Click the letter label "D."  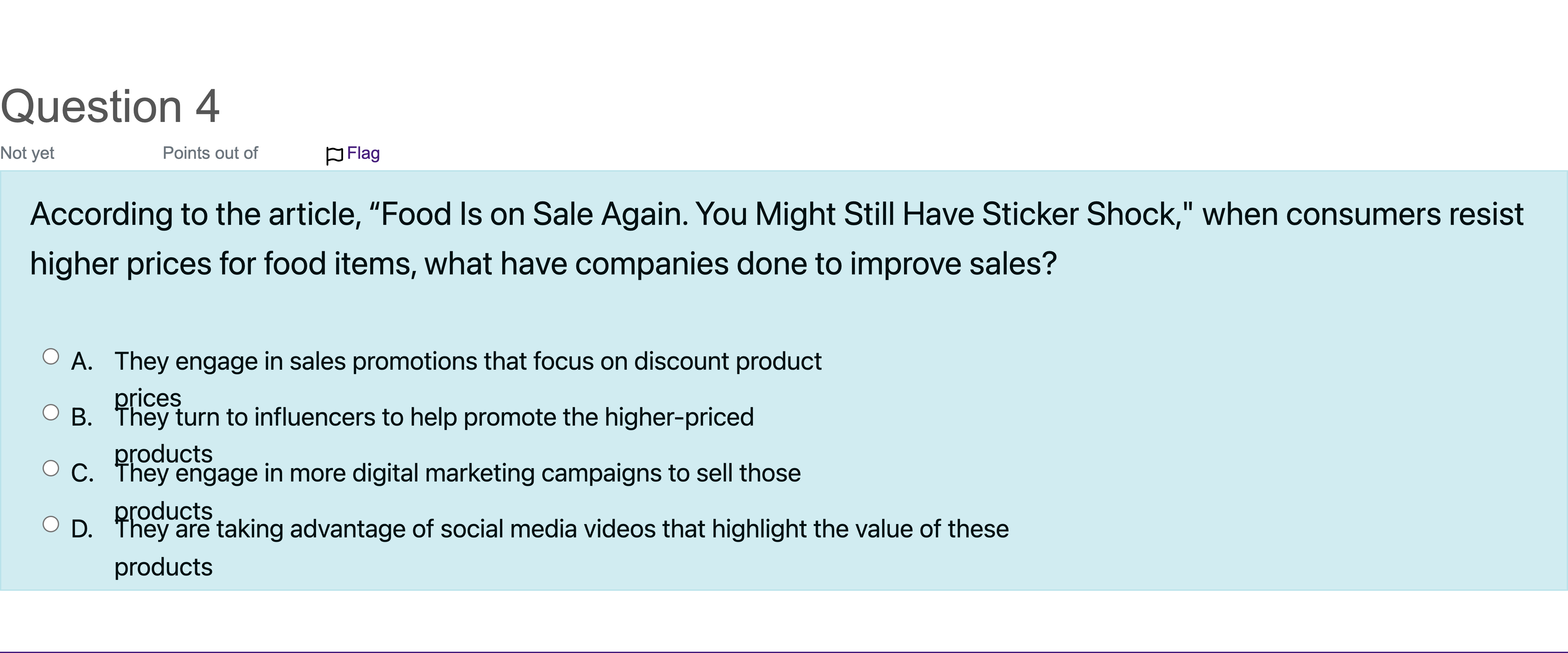[82, 529]
